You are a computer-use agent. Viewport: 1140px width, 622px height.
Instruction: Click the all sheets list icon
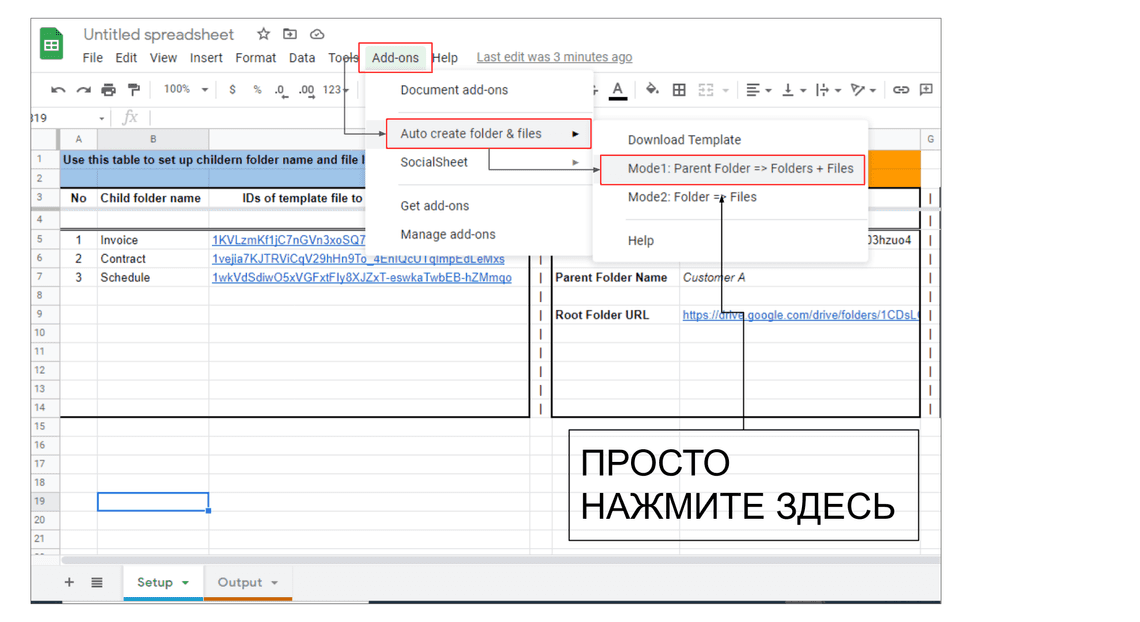(97, 582)
